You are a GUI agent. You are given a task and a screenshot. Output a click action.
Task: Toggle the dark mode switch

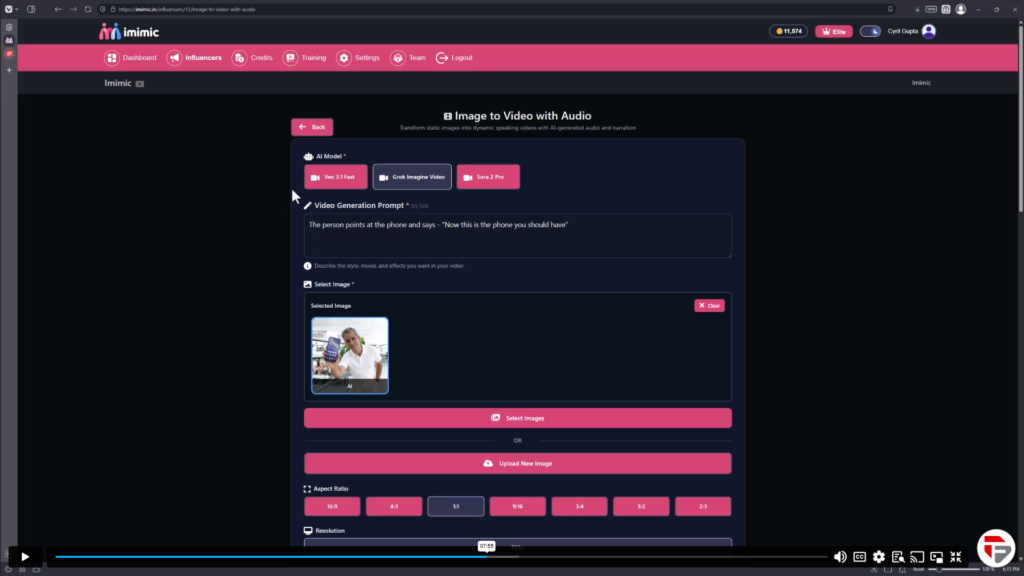(x=870, y=31)
